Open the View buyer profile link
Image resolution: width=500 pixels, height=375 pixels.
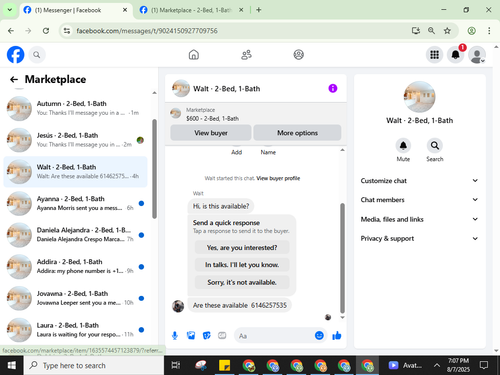(x=278, y=178)
